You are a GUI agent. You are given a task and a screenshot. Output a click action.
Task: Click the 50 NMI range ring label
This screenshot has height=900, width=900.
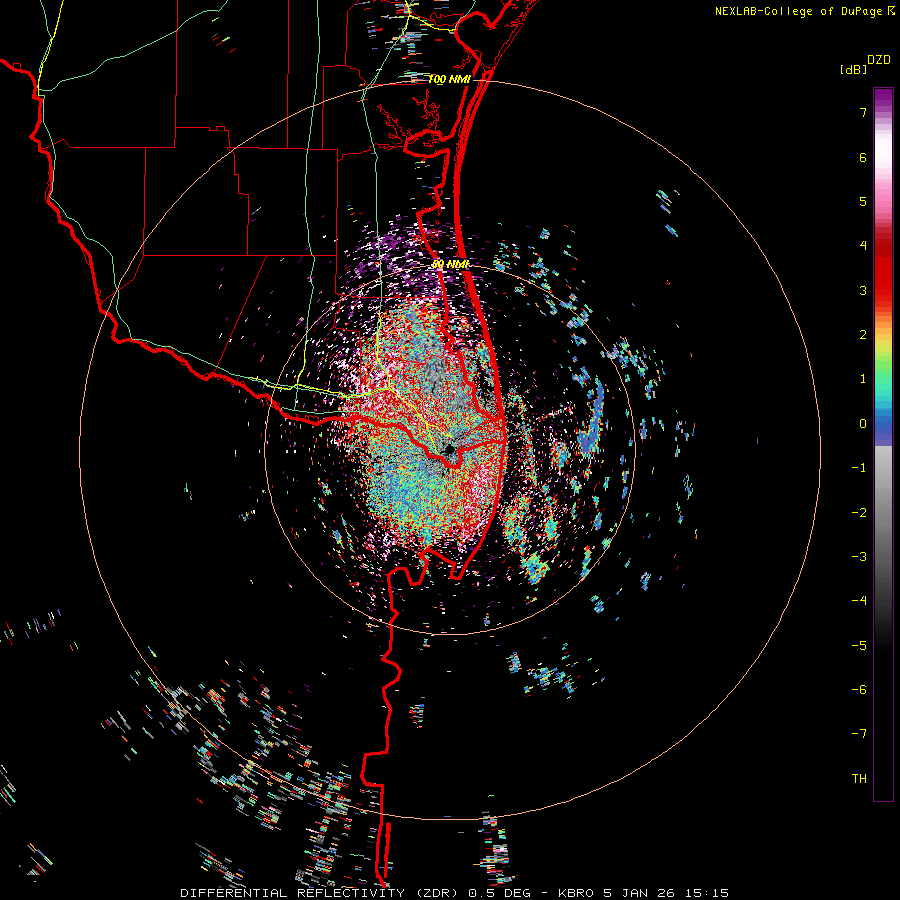[451, 264]
